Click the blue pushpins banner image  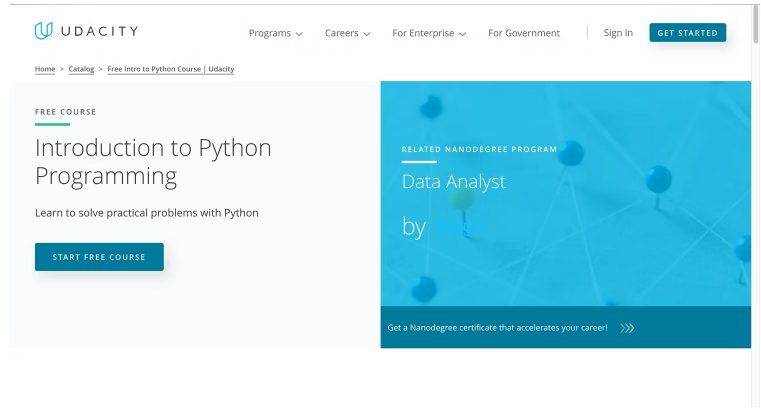coord(565,193)
